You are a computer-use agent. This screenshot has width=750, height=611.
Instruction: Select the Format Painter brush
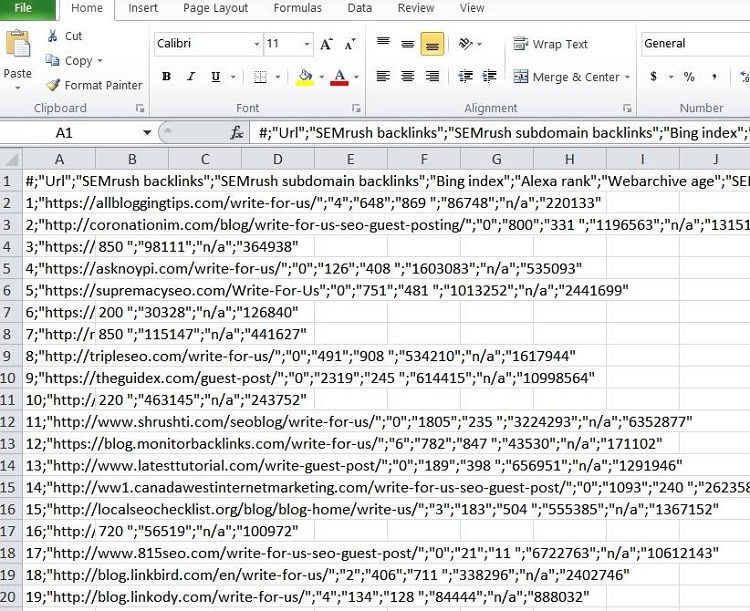click(x=53, y=85)
